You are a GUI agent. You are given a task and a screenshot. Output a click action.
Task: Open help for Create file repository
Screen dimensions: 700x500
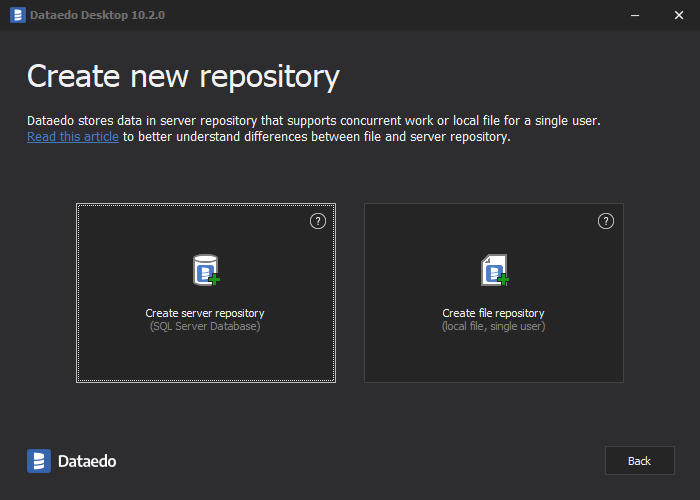click(x=606, y=221)
